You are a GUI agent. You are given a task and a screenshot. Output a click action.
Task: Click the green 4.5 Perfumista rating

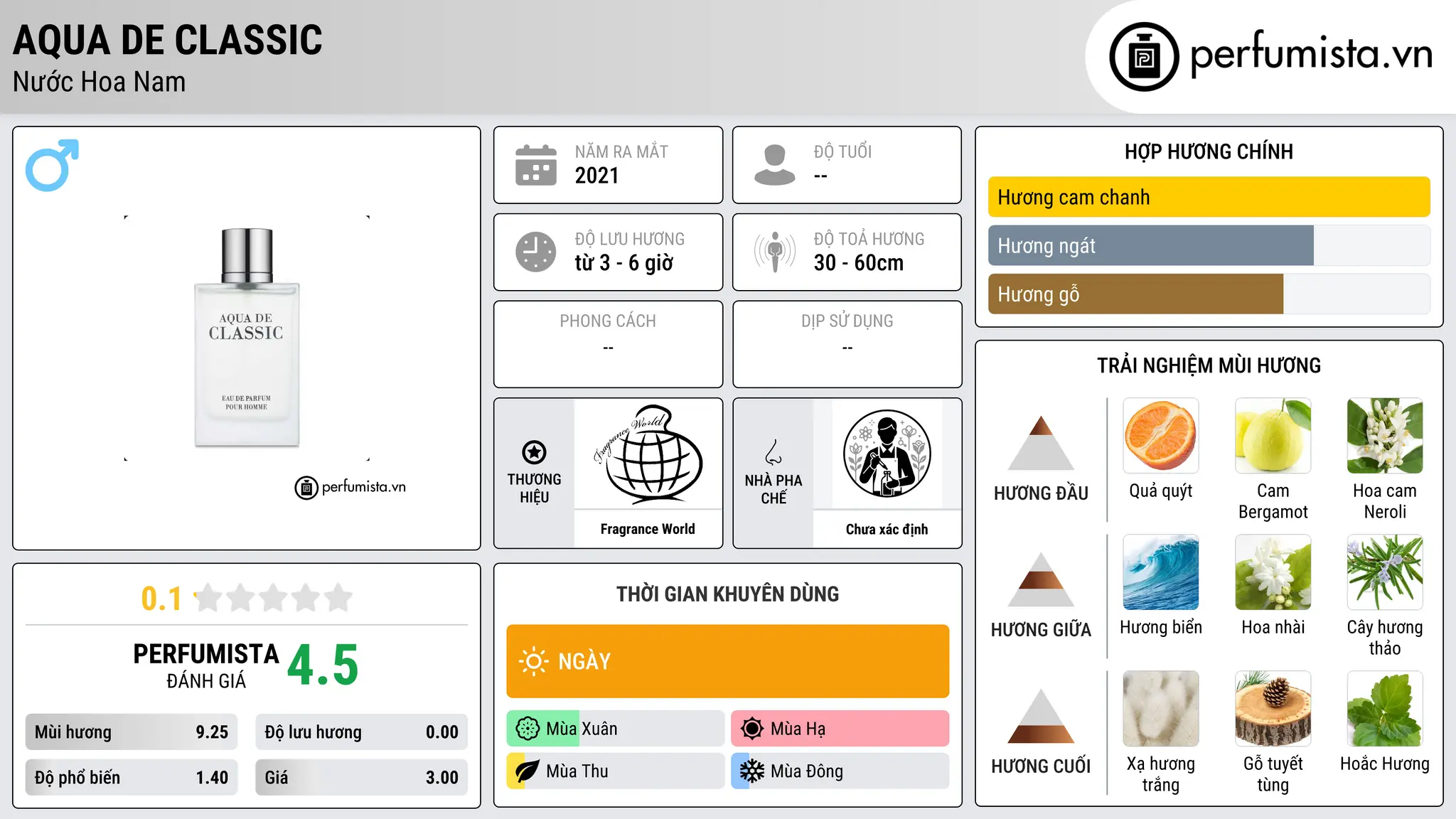(323, 665)
